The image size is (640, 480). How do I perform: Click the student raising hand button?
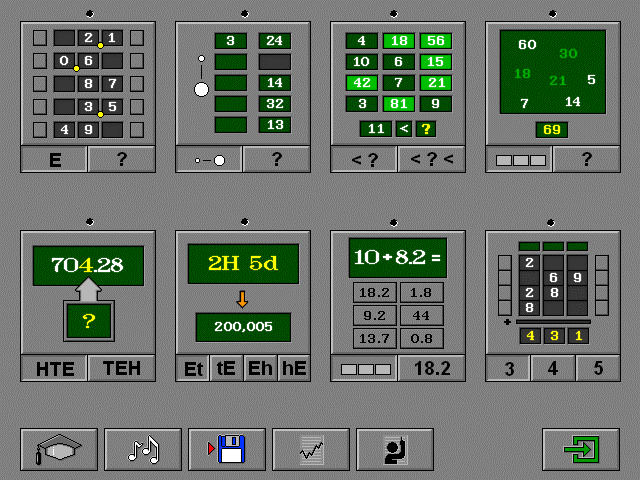(395, 449)
